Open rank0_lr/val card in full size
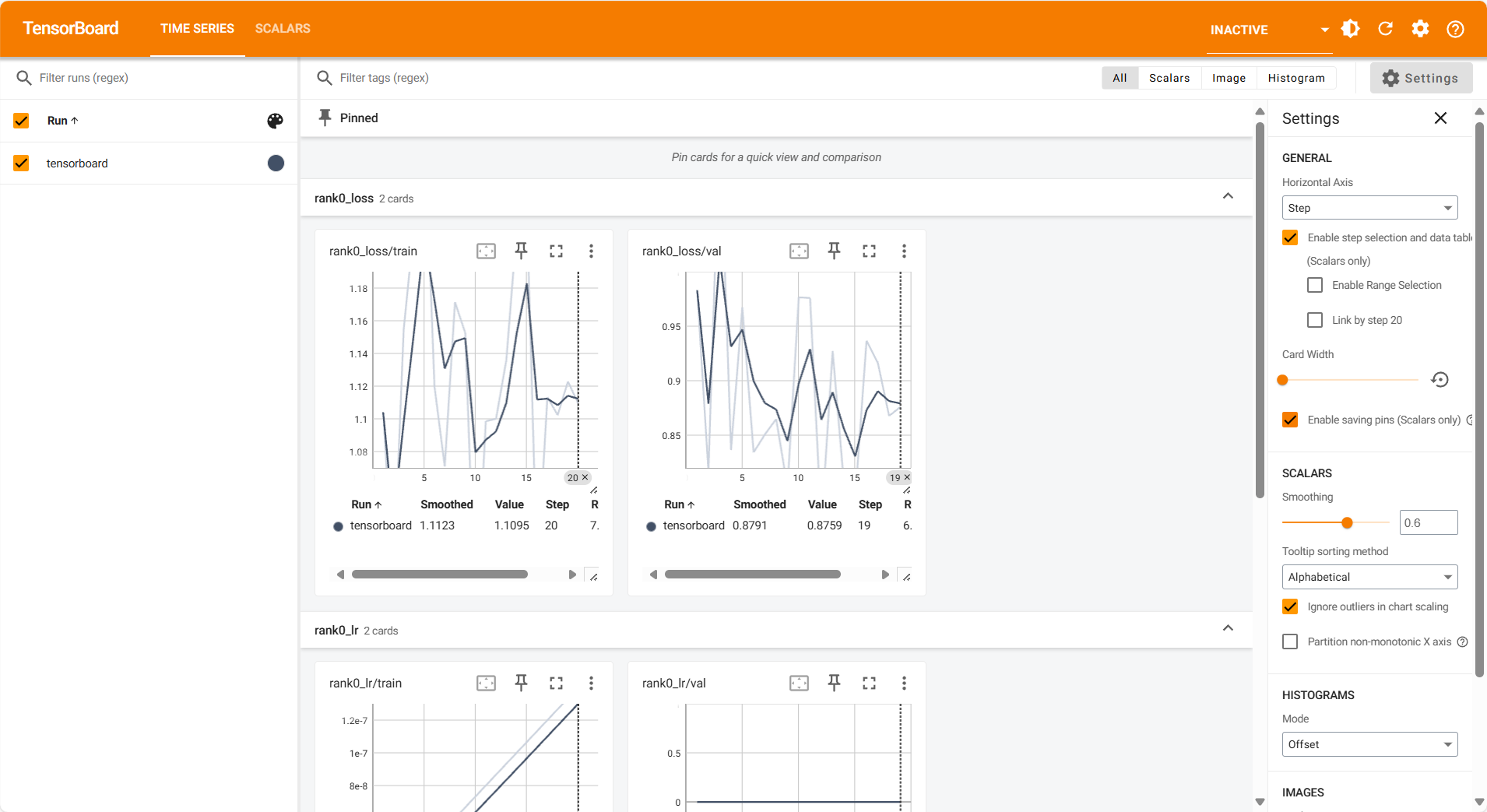 click(869, 683)
